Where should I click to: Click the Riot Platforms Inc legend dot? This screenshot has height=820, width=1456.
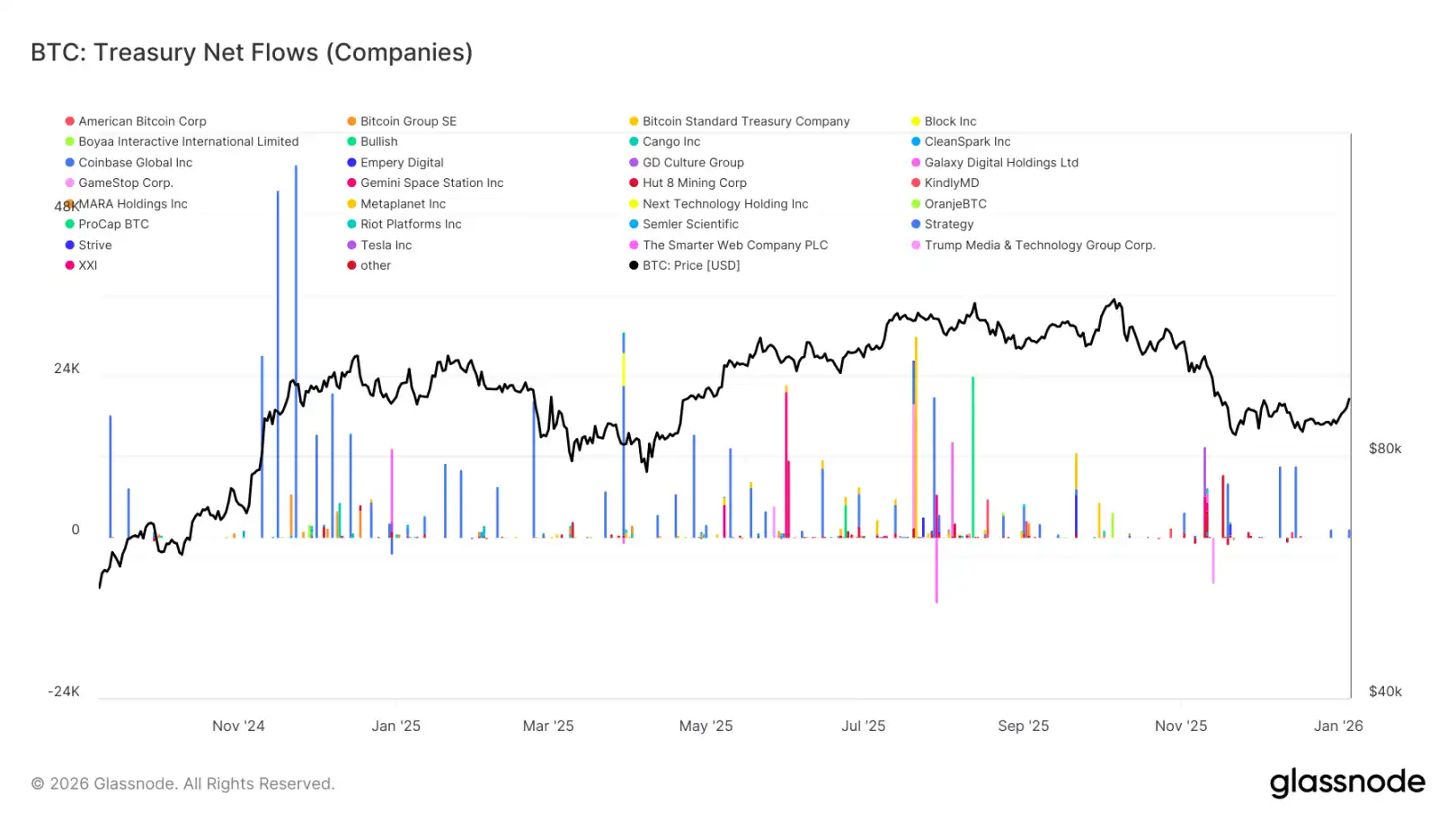pyautogui.click(x=350, y=224)
